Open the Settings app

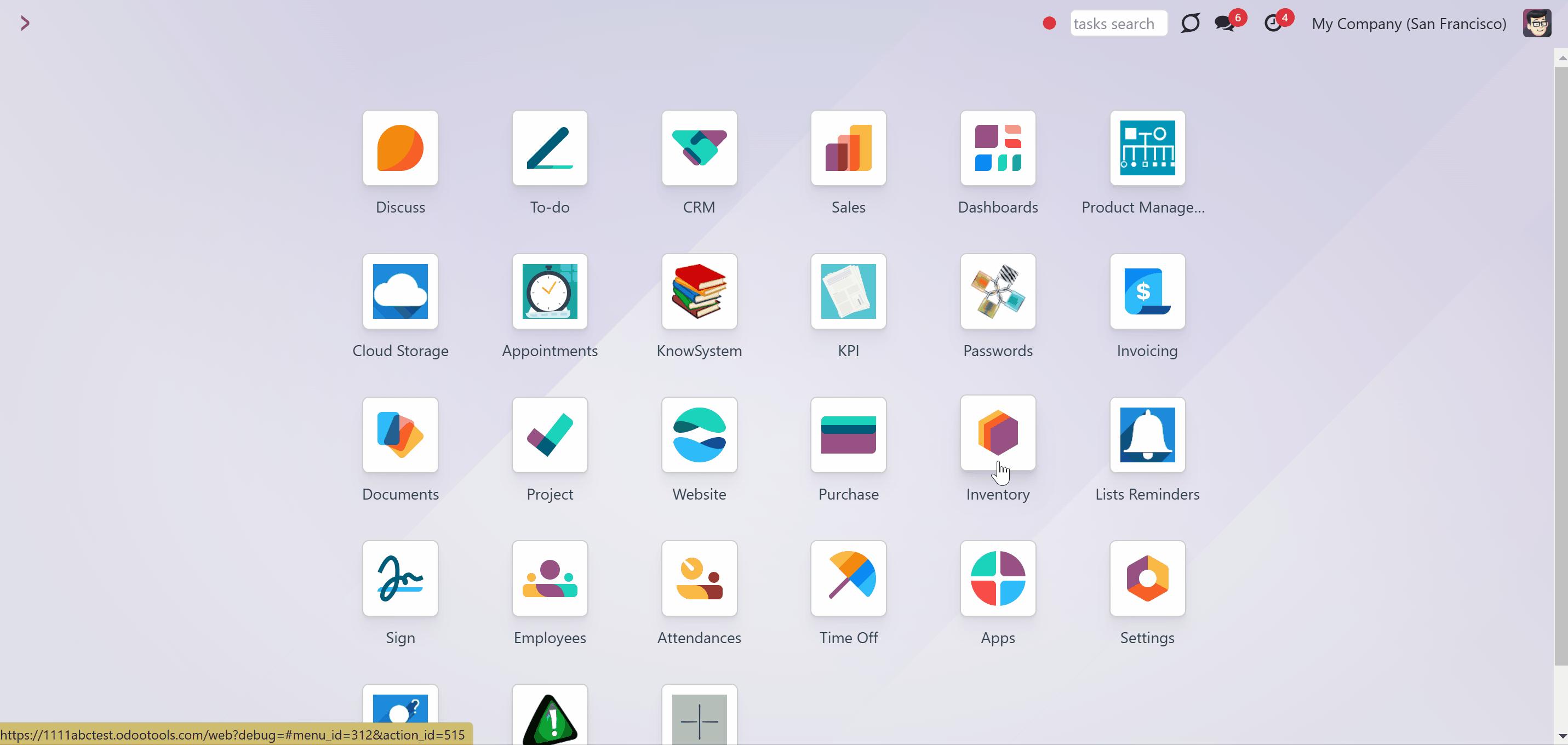(1147, 578)
